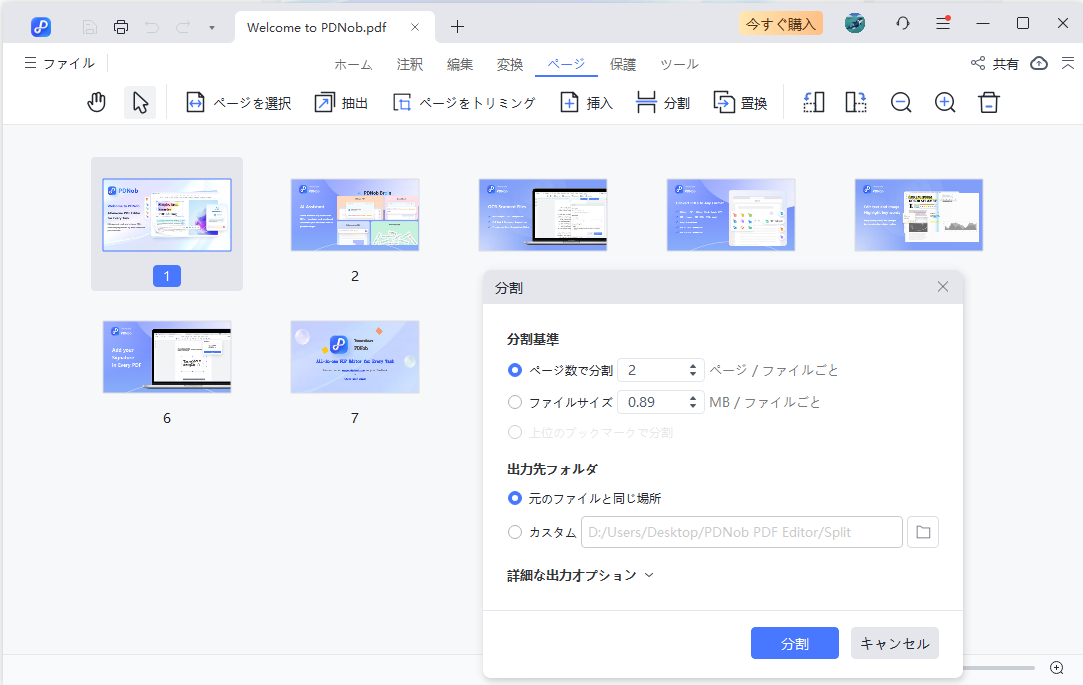Zoom in thumbnails with plus magnifier
Screen dimensions: 1083x685
(x=945, y=103)
